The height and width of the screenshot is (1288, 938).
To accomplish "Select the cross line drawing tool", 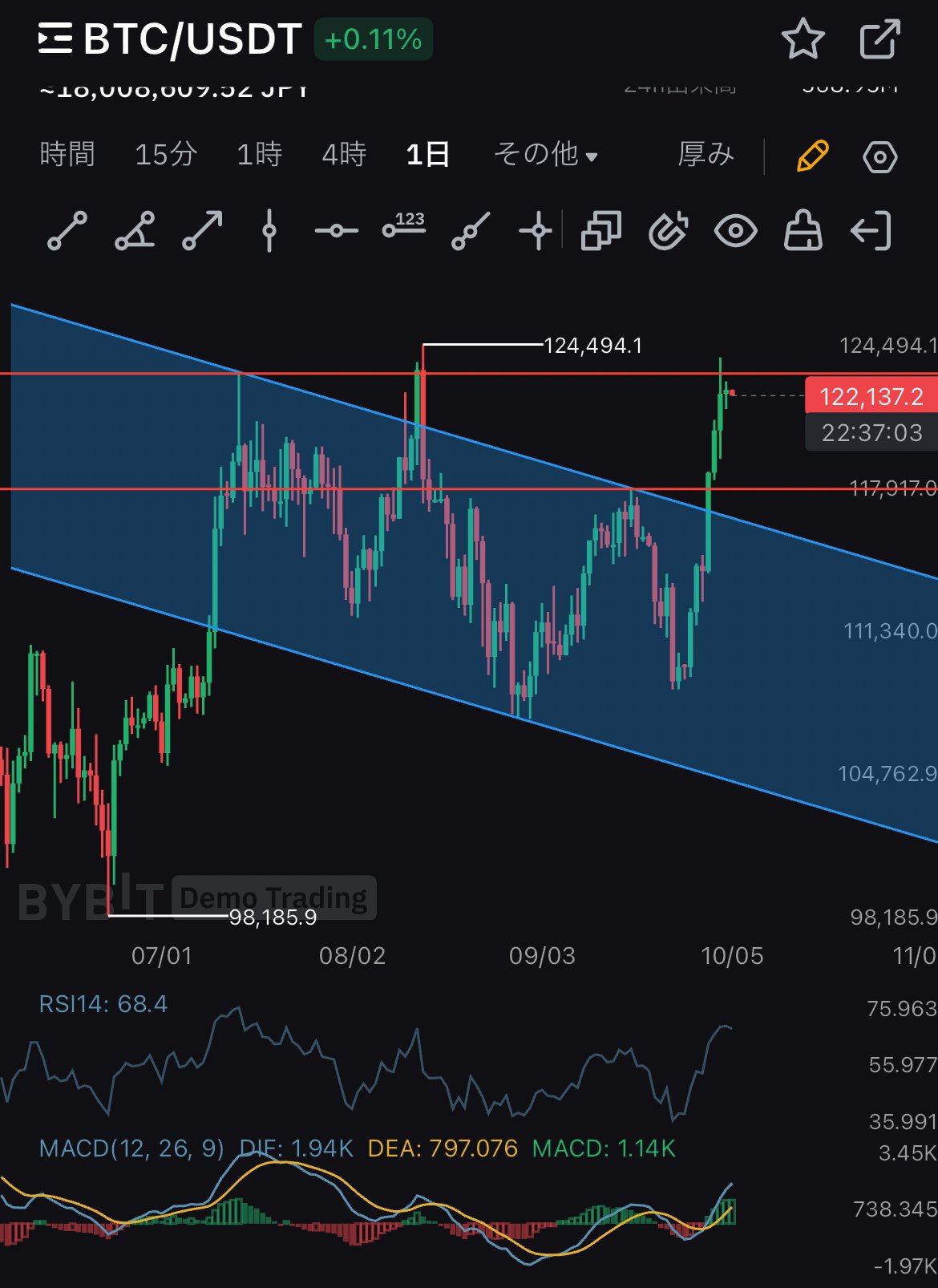I will coord(536,231).
